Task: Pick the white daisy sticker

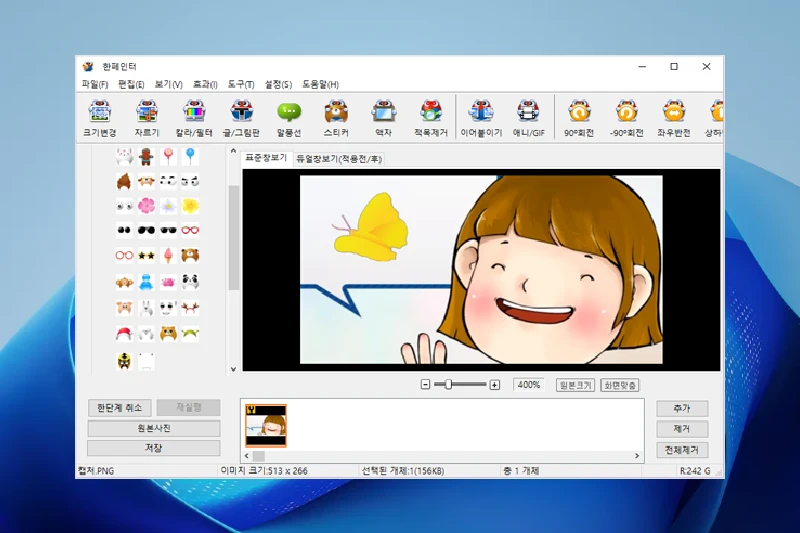Action: 168,206
